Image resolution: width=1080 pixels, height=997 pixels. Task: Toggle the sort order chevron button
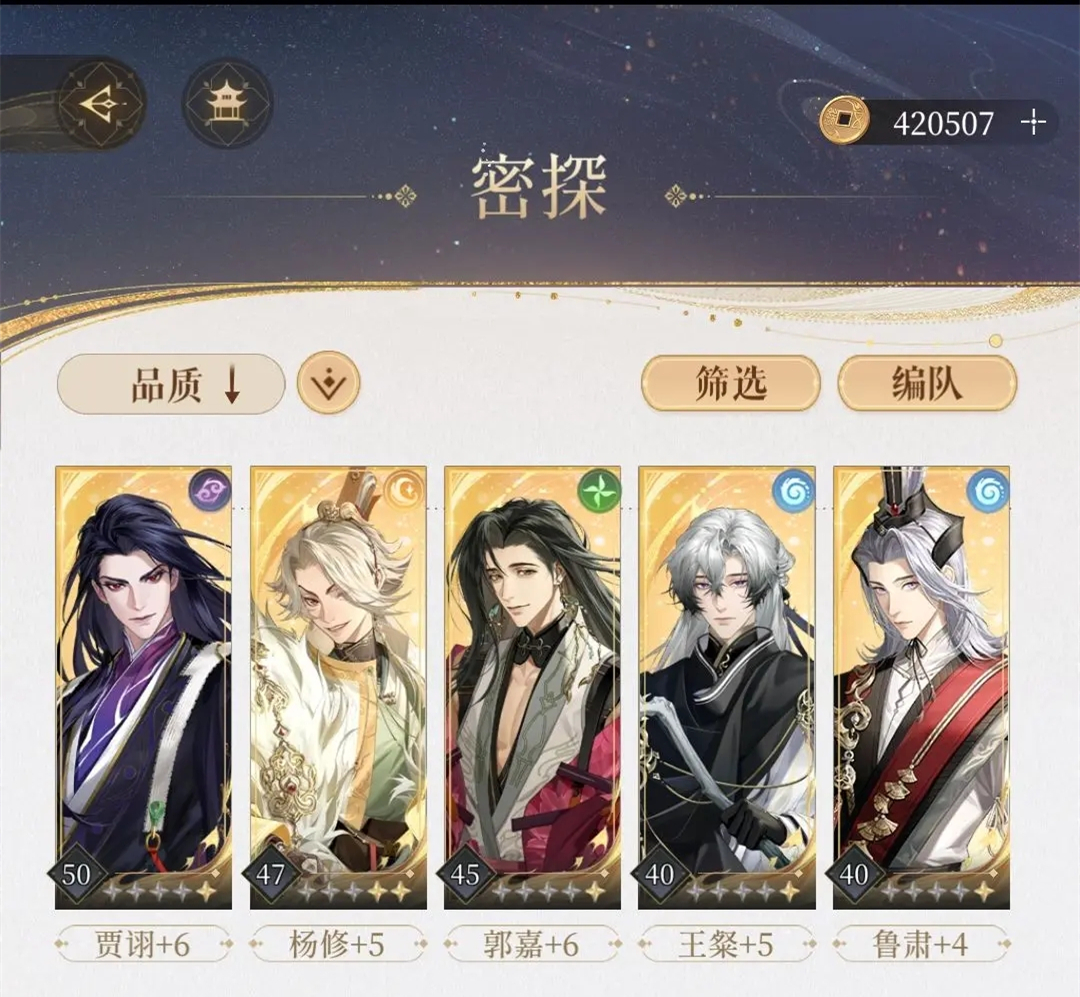[x=329, y=382]
